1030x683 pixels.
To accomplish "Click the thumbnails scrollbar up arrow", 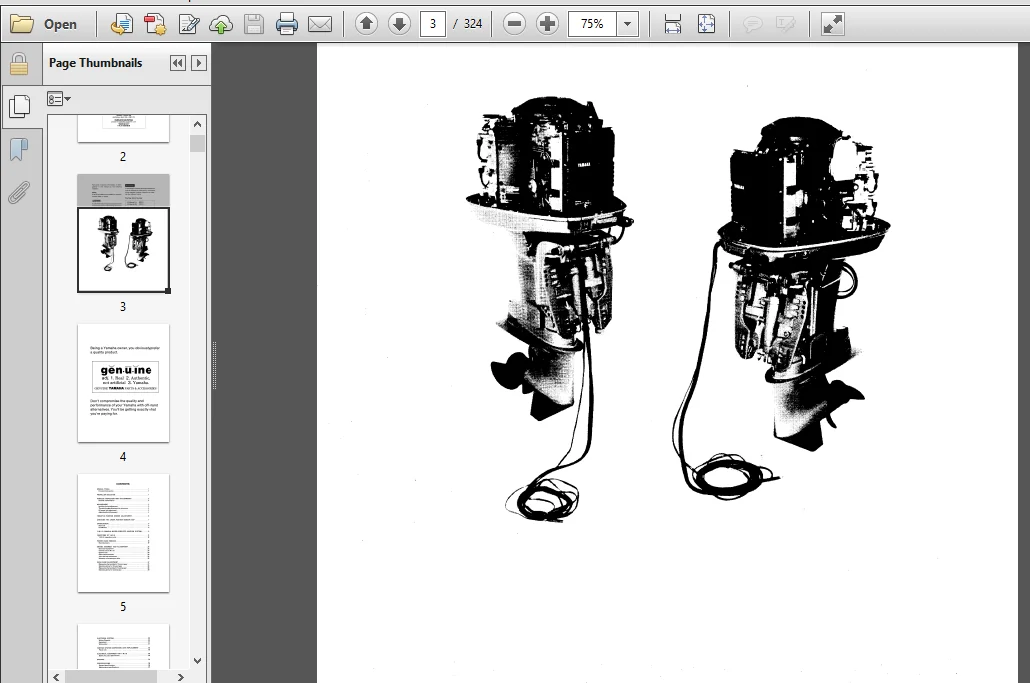I will [x=198, y=124].
